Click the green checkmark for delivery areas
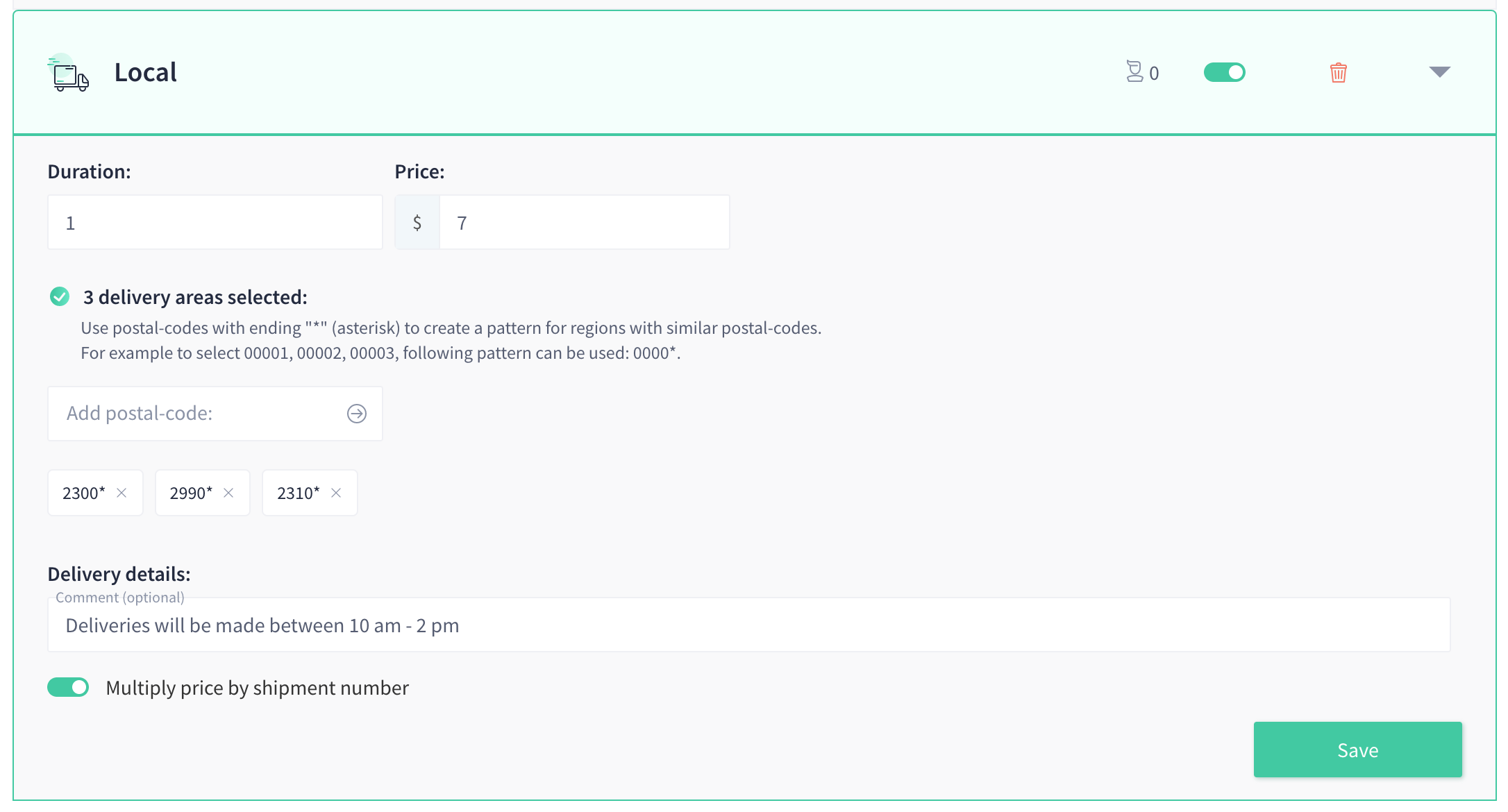This screenshot has width=1508, height=812. tap(60, 297)
